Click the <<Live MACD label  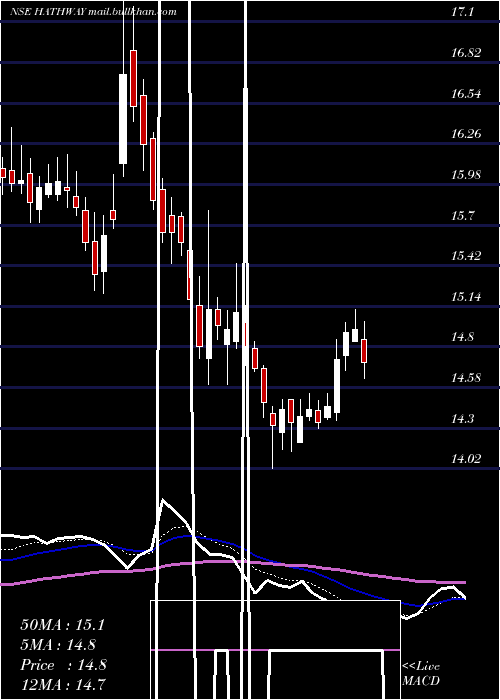click(421, 674)
